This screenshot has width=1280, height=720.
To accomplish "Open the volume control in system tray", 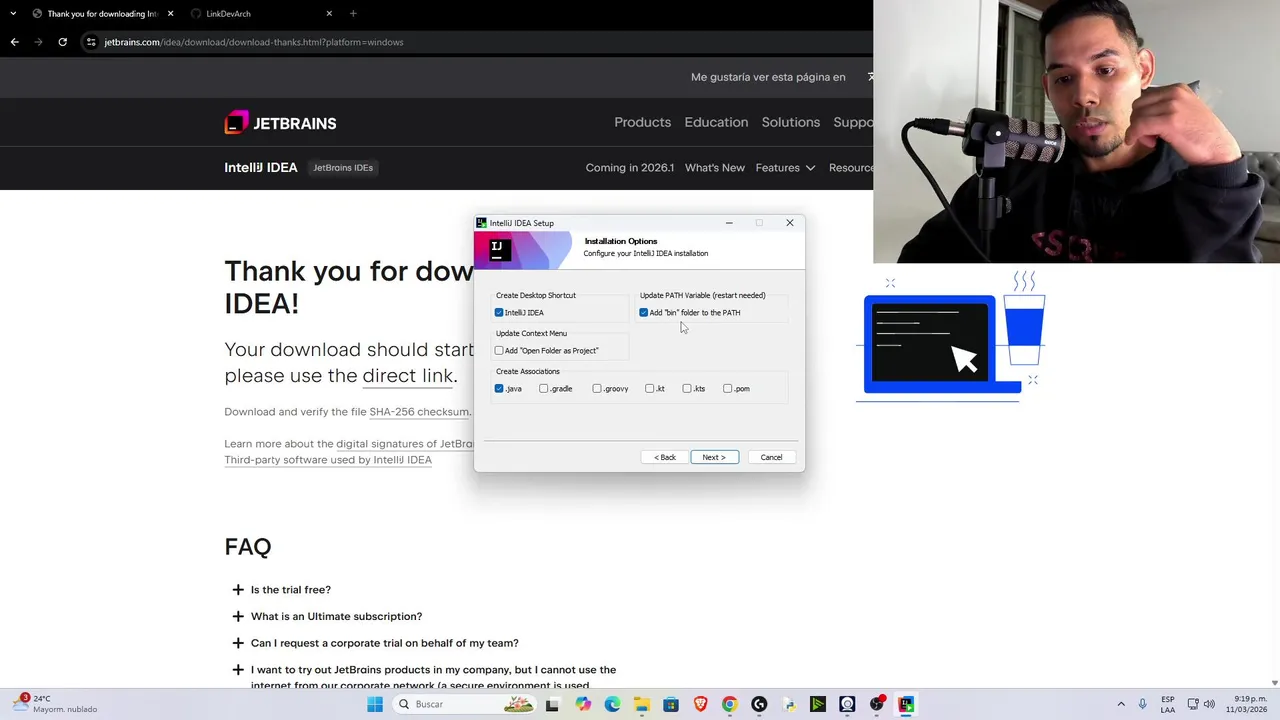I will point(1209,705).
